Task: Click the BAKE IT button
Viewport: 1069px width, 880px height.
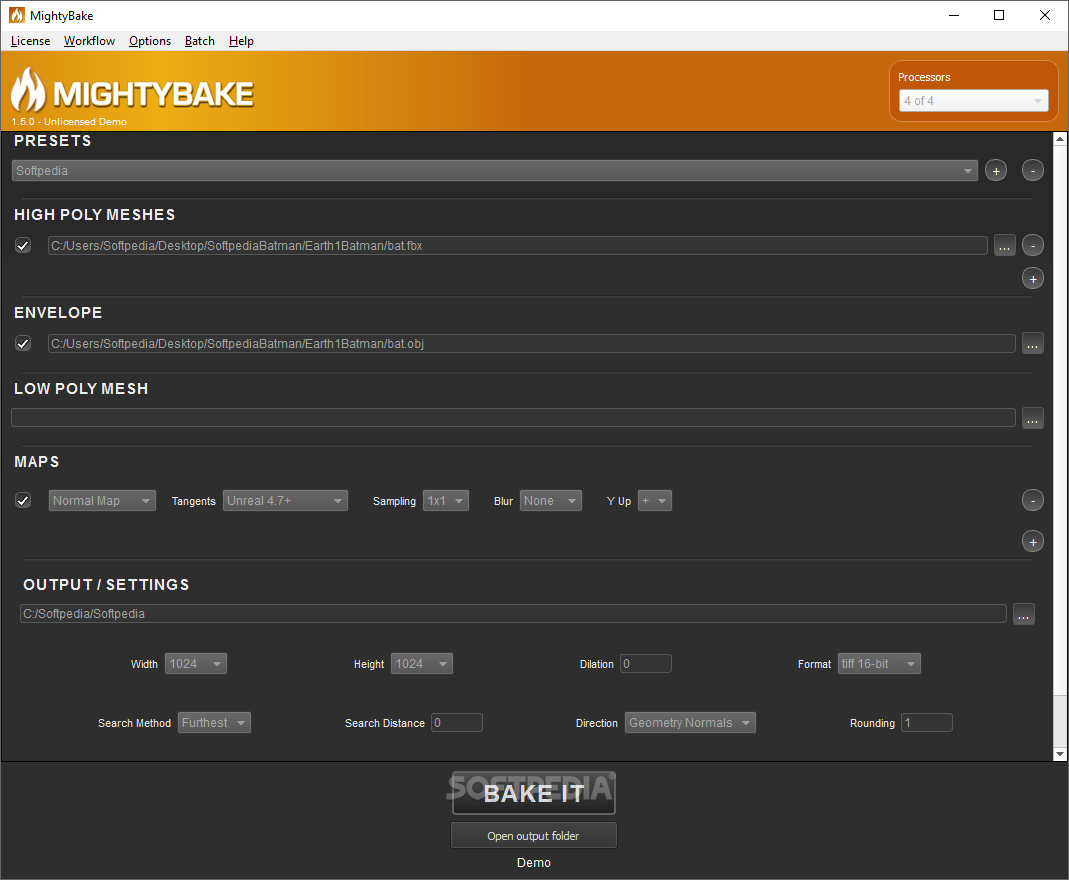Action: 534,793
